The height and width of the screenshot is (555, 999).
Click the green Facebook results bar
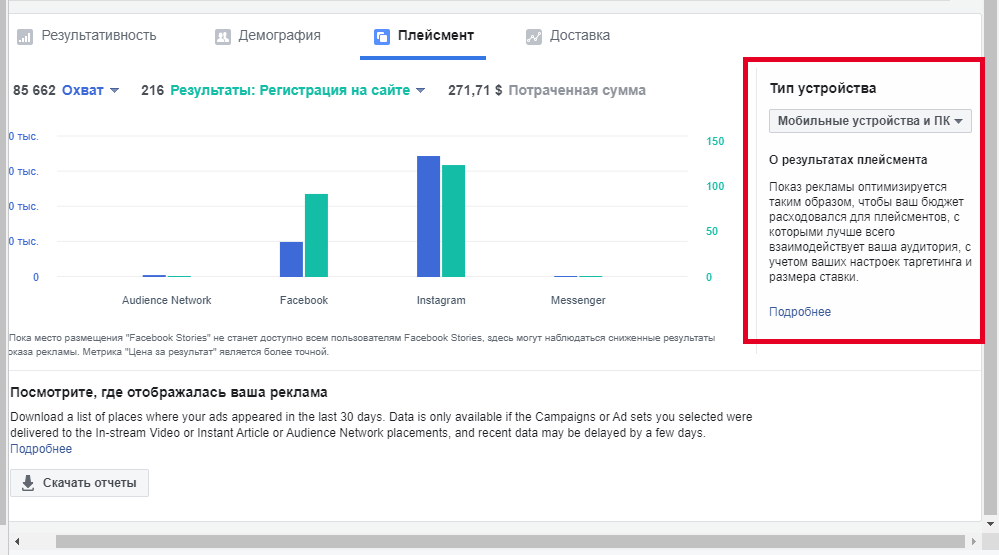click(x=316, y=235)
